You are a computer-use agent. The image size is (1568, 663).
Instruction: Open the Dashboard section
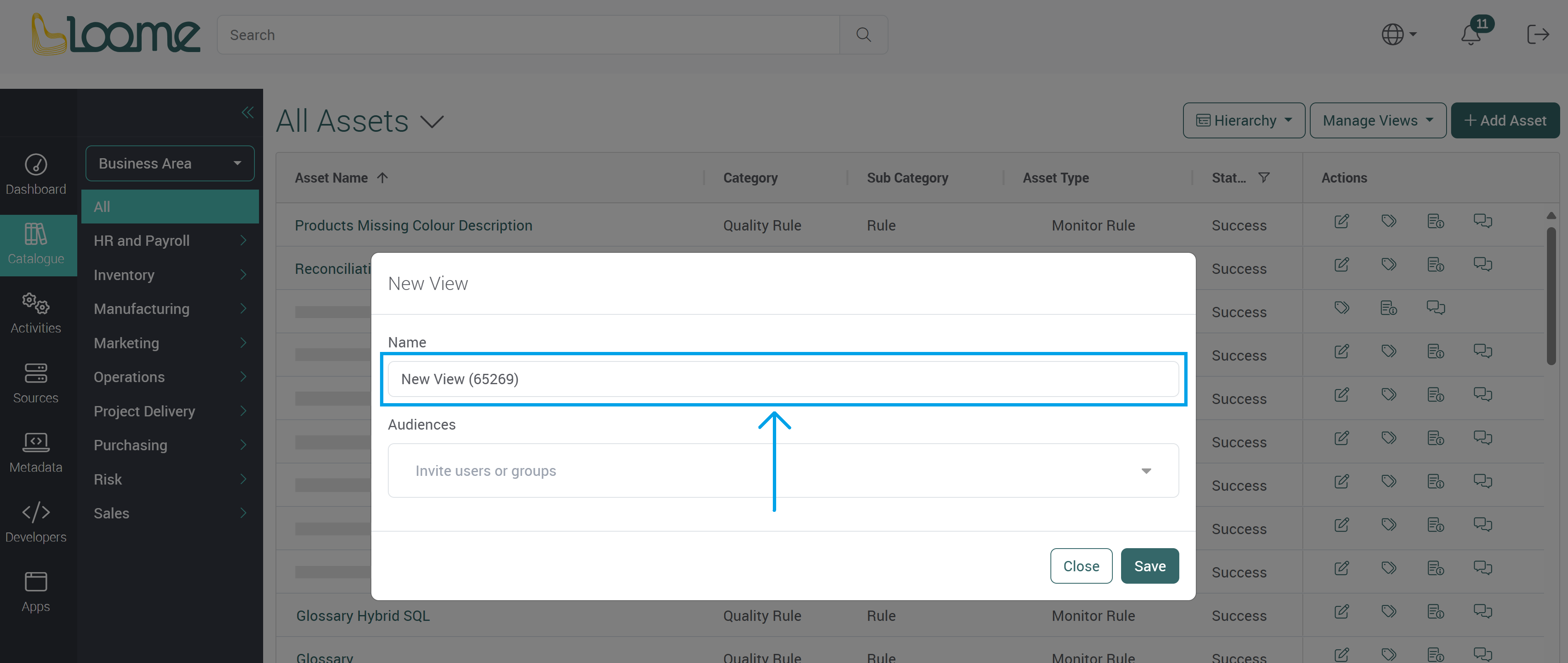pos(36,174)
